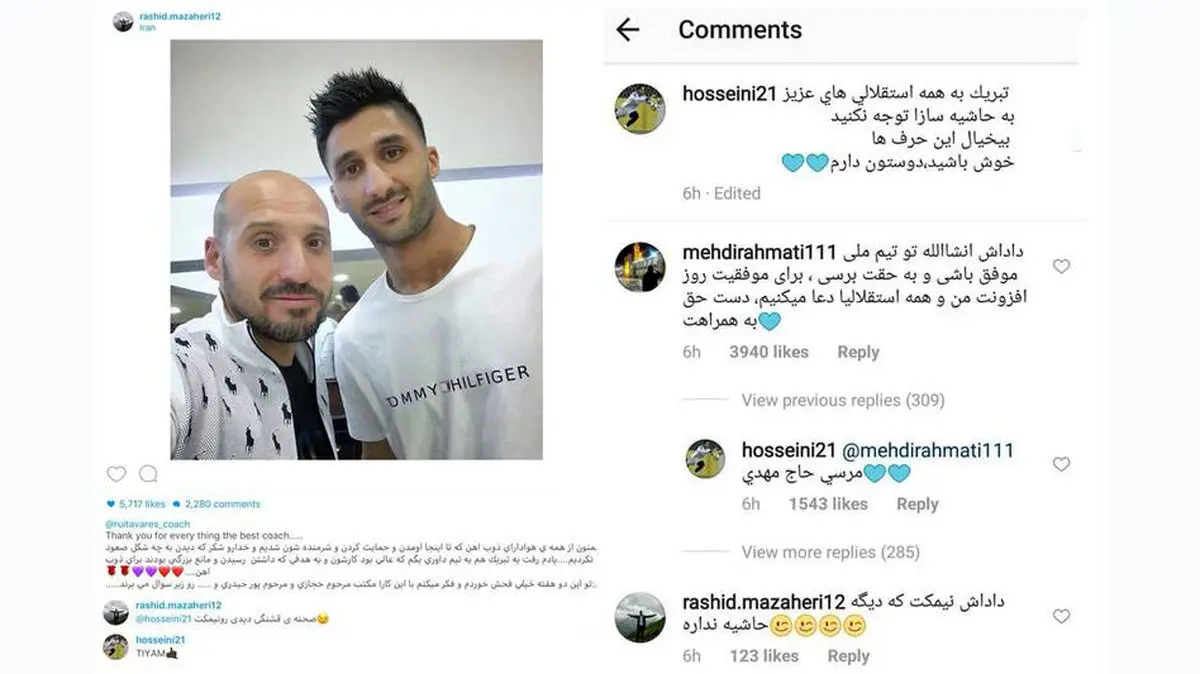Open post comments via speech bubble icon
The width and height of the screenshot is (1200, 674).
[148, 474]
